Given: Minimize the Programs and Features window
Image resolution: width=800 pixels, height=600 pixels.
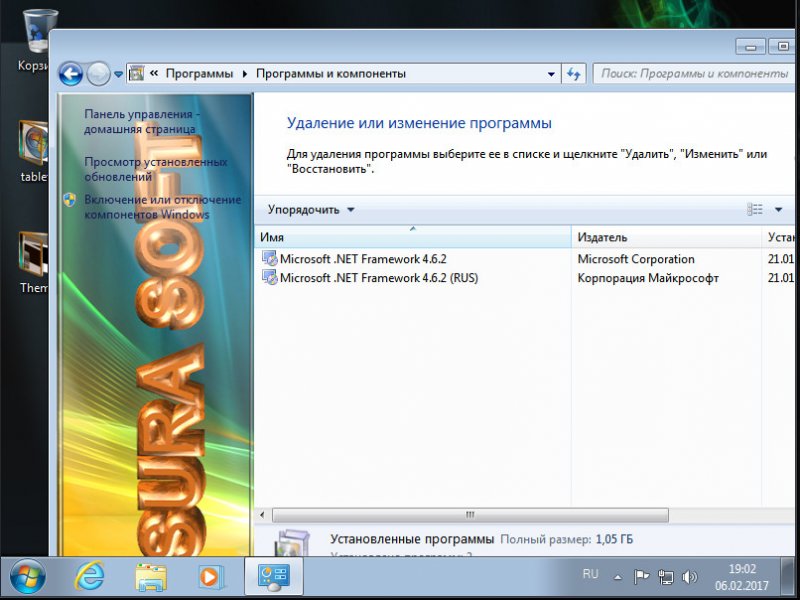Looking at the screenshot, I should (750, 46).
